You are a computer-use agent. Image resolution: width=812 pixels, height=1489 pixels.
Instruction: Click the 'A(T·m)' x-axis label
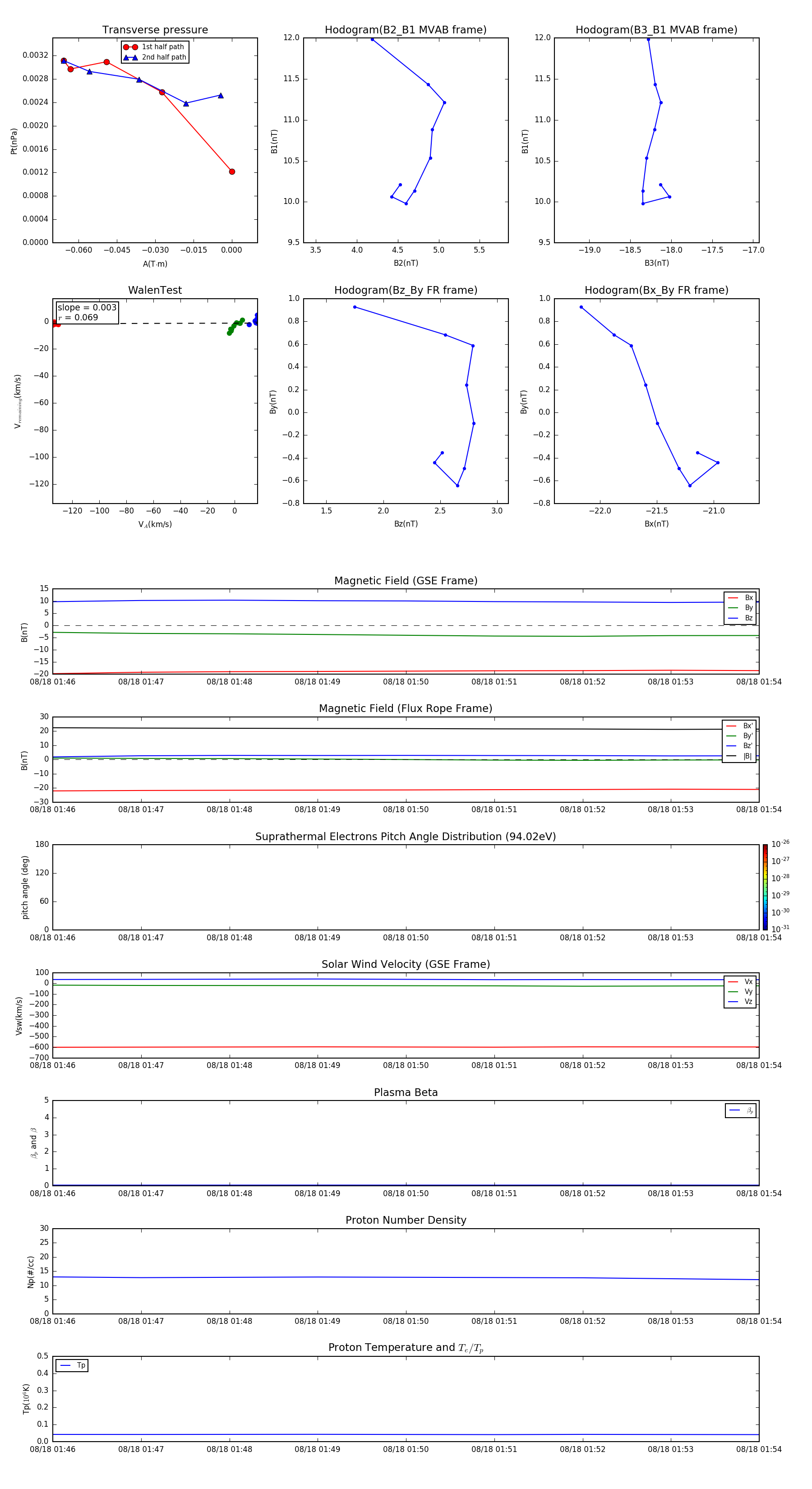click(155, 264)
